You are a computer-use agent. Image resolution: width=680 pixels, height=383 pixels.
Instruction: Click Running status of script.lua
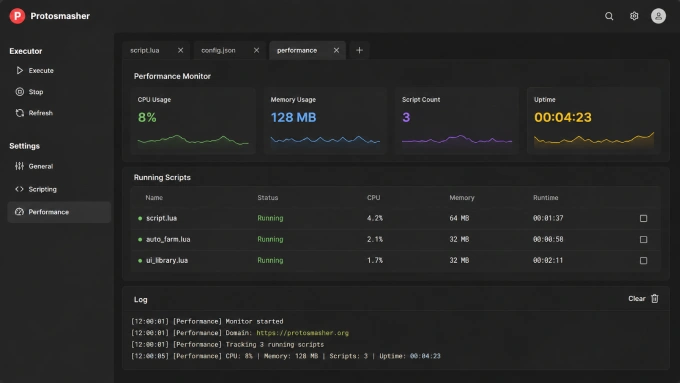tap(270, 218)
